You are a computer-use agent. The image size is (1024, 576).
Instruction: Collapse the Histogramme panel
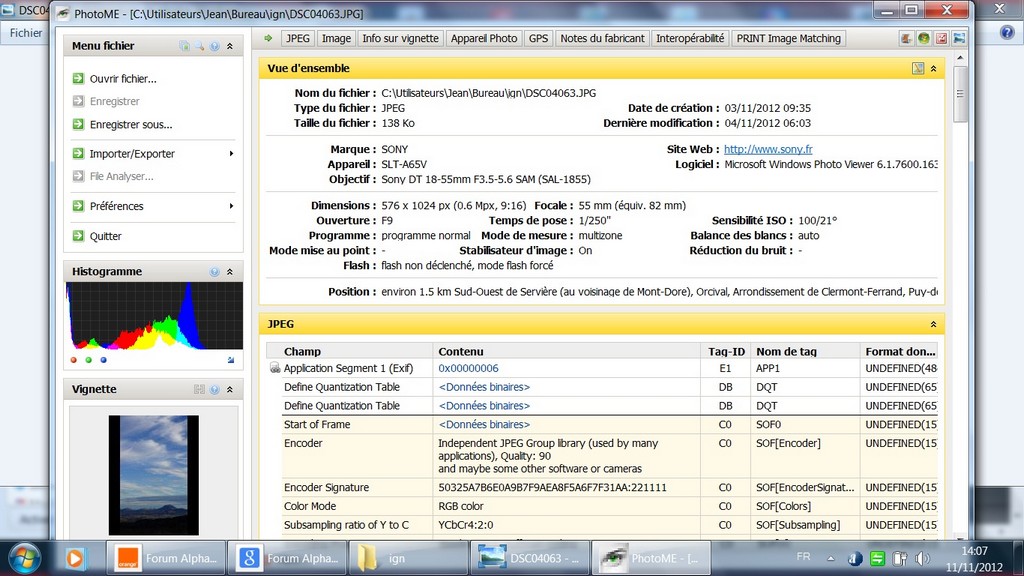coord(230,272)
